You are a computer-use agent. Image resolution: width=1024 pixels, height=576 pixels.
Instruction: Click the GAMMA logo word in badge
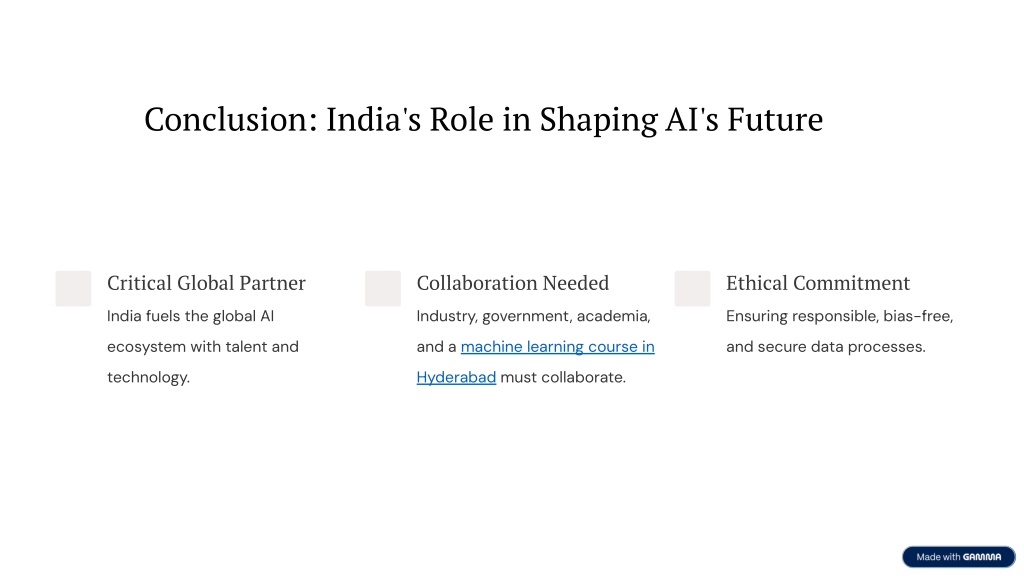[982, 557]
